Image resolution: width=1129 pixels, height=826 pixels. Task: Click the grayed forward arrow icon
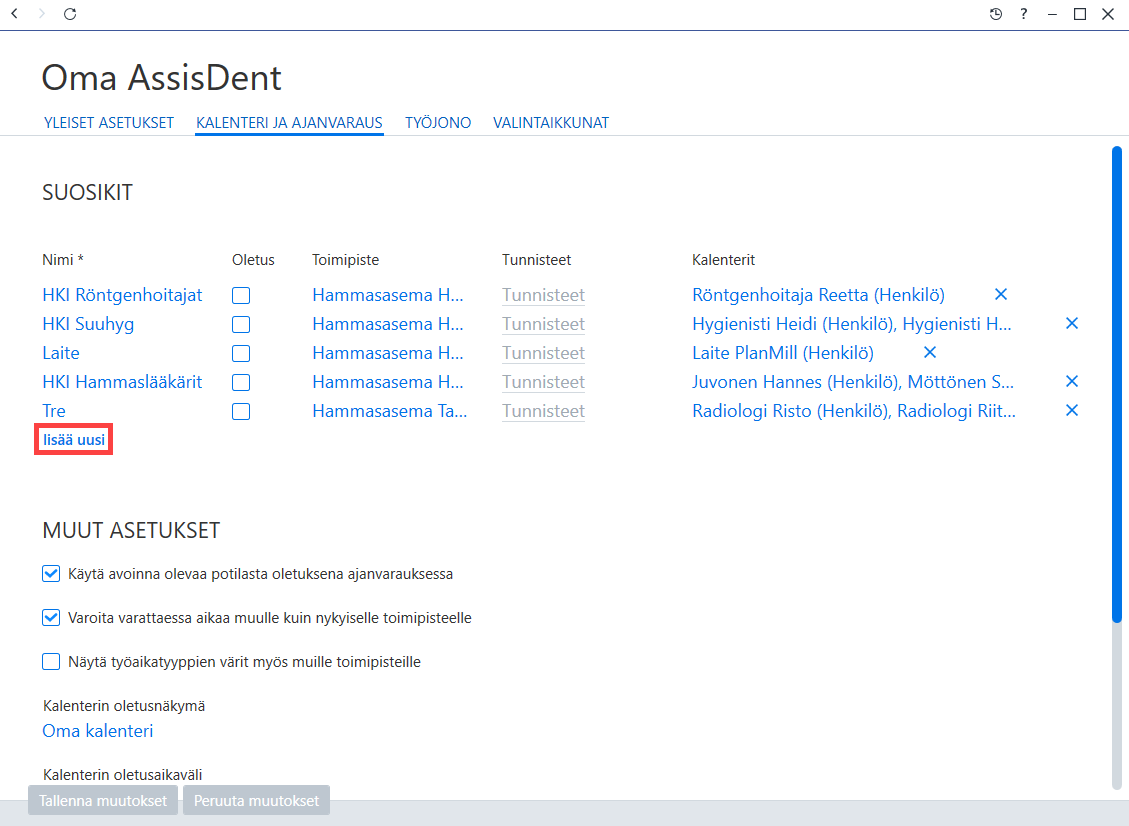(x=42, y=14)
